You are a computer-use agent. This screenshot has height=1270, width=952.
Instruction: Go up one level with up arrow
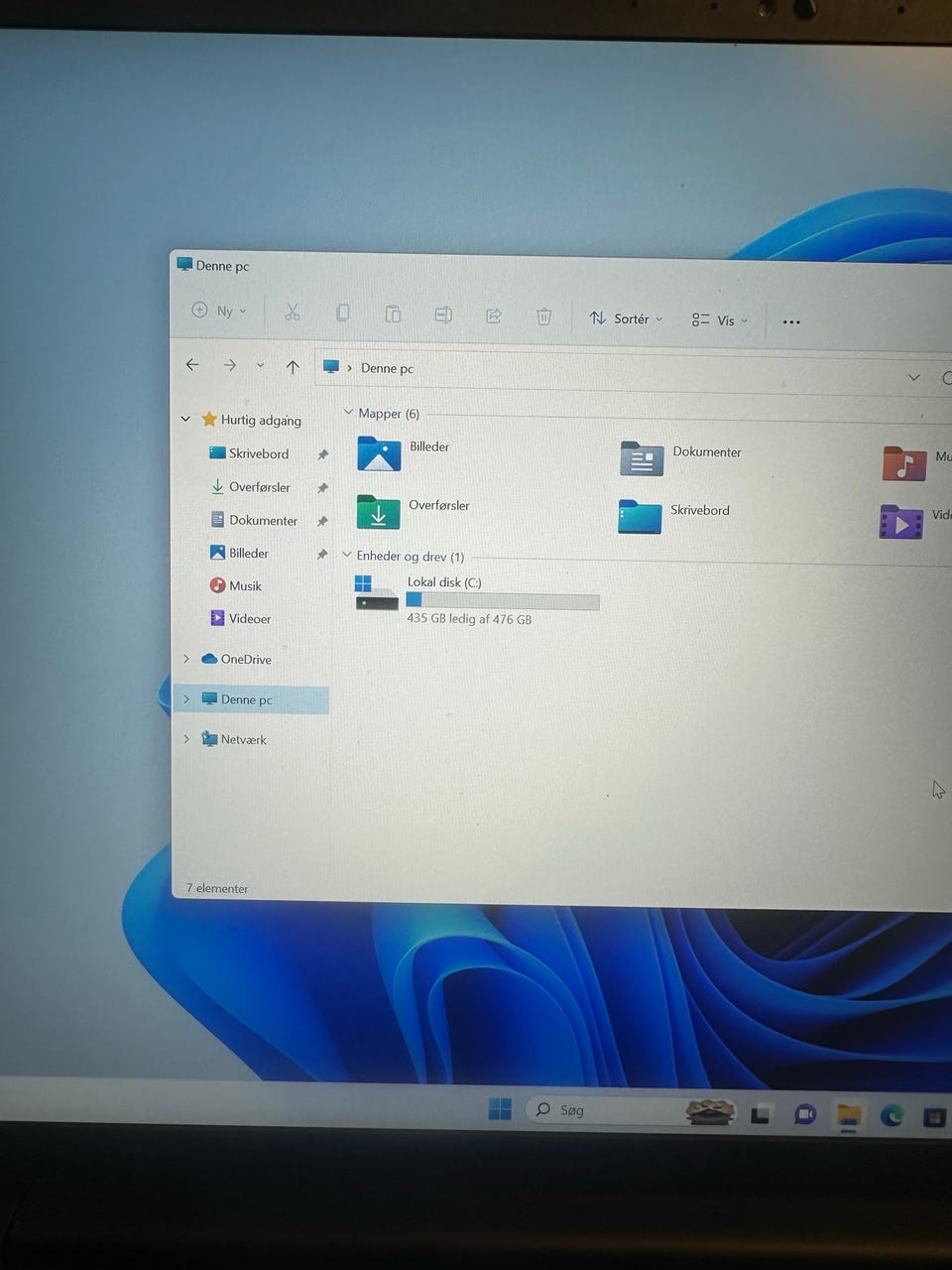pos(293,366)
